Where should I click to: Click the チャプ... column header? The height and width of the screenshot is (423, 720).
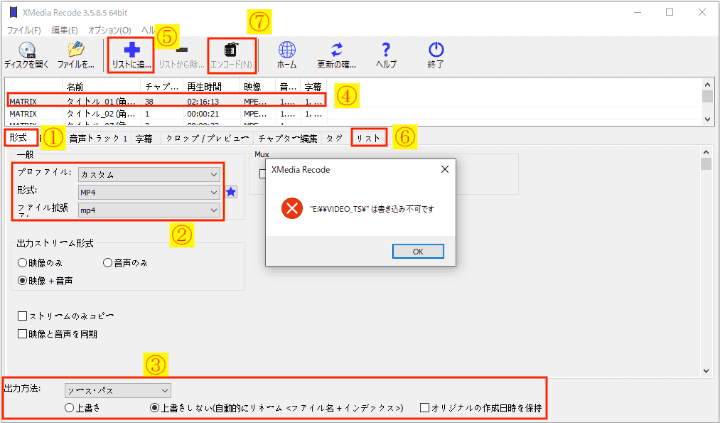tap(162, 86)
